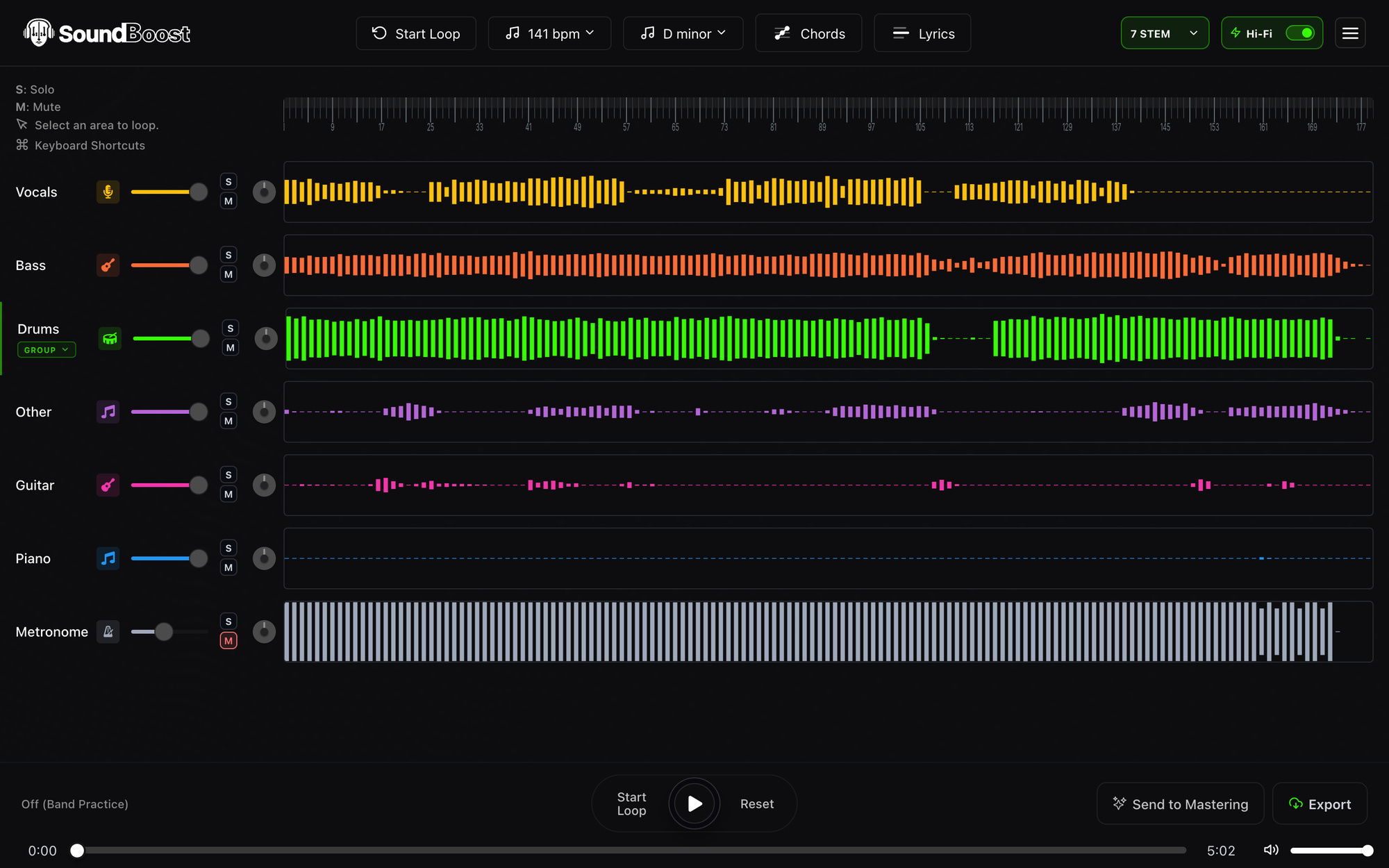Toggle the Hi-Fi switch

(1299, 33)
